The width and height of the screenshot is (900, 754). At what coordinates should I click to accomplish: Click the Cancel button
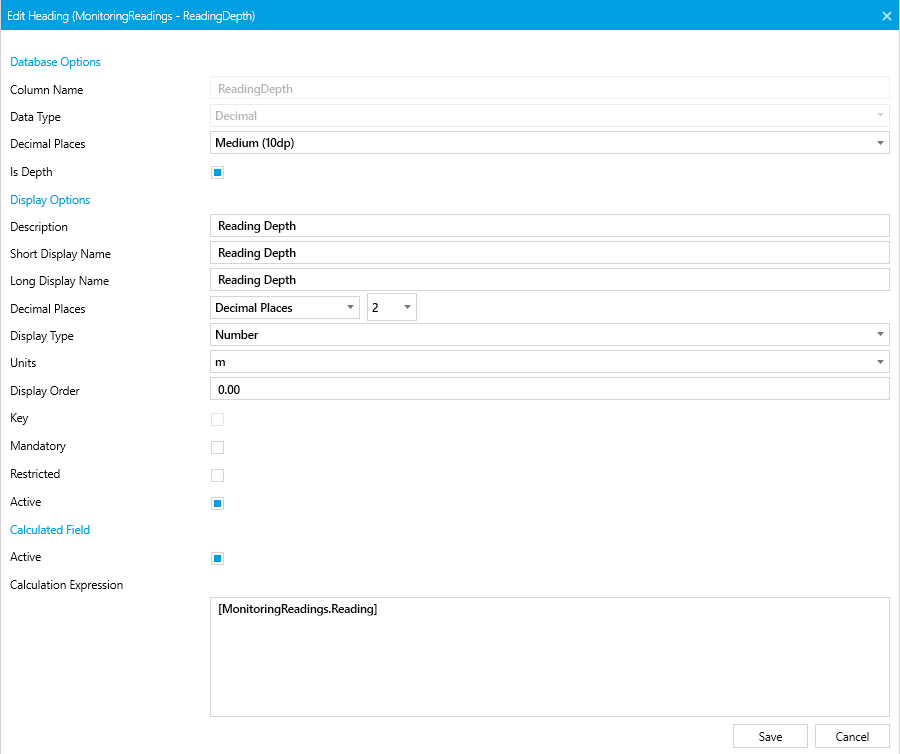852,736
